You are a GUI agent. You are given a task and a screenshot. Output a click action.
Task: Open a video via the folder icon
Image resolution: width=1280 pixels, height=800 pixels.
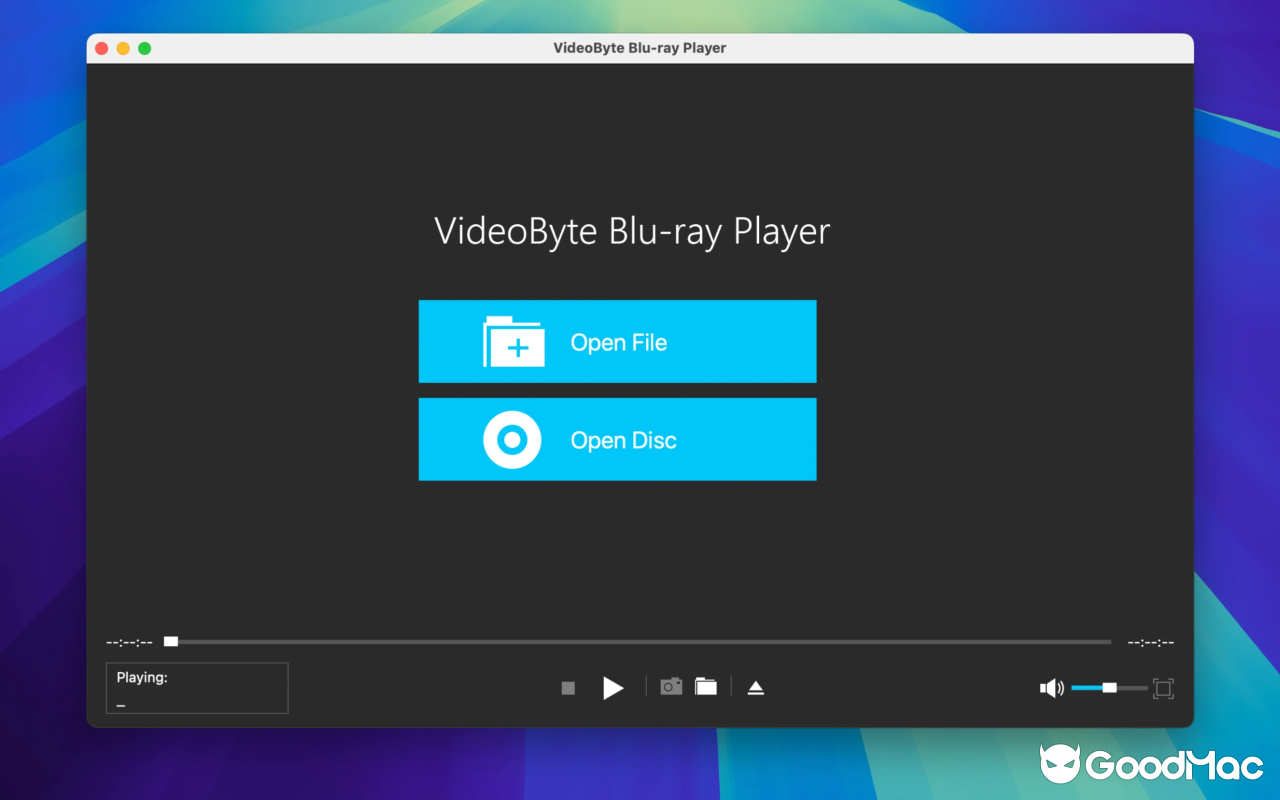click(x=706, y=686)
